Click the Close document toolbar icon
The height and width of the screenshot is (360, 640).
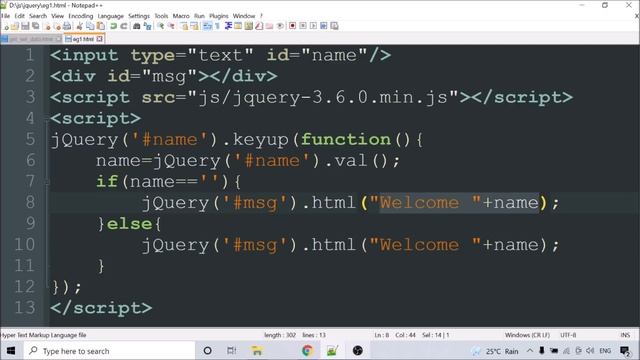click(47, 26)
